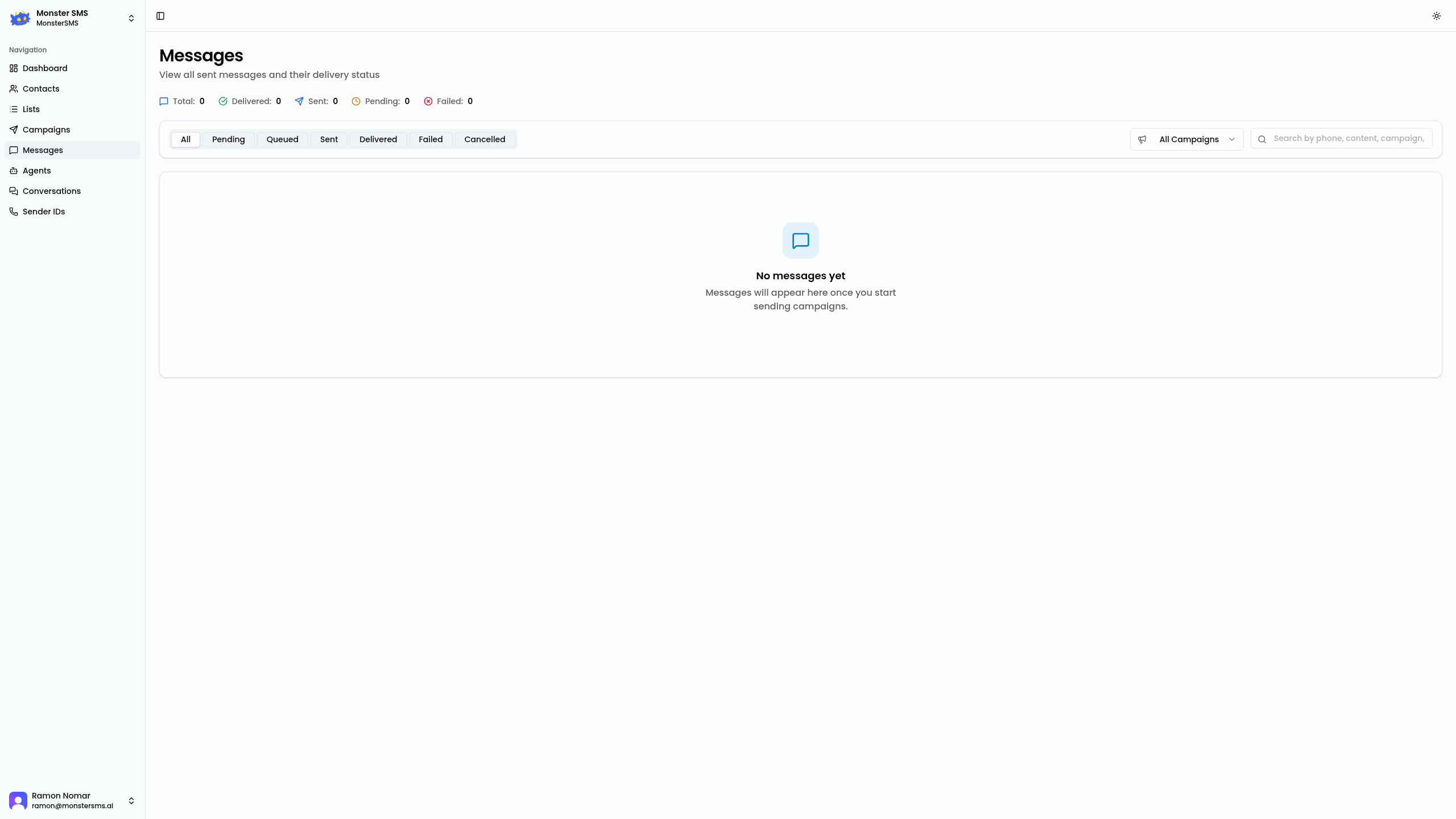
Task: Click the Lists icon in sidebar
Action: point(14,109)
